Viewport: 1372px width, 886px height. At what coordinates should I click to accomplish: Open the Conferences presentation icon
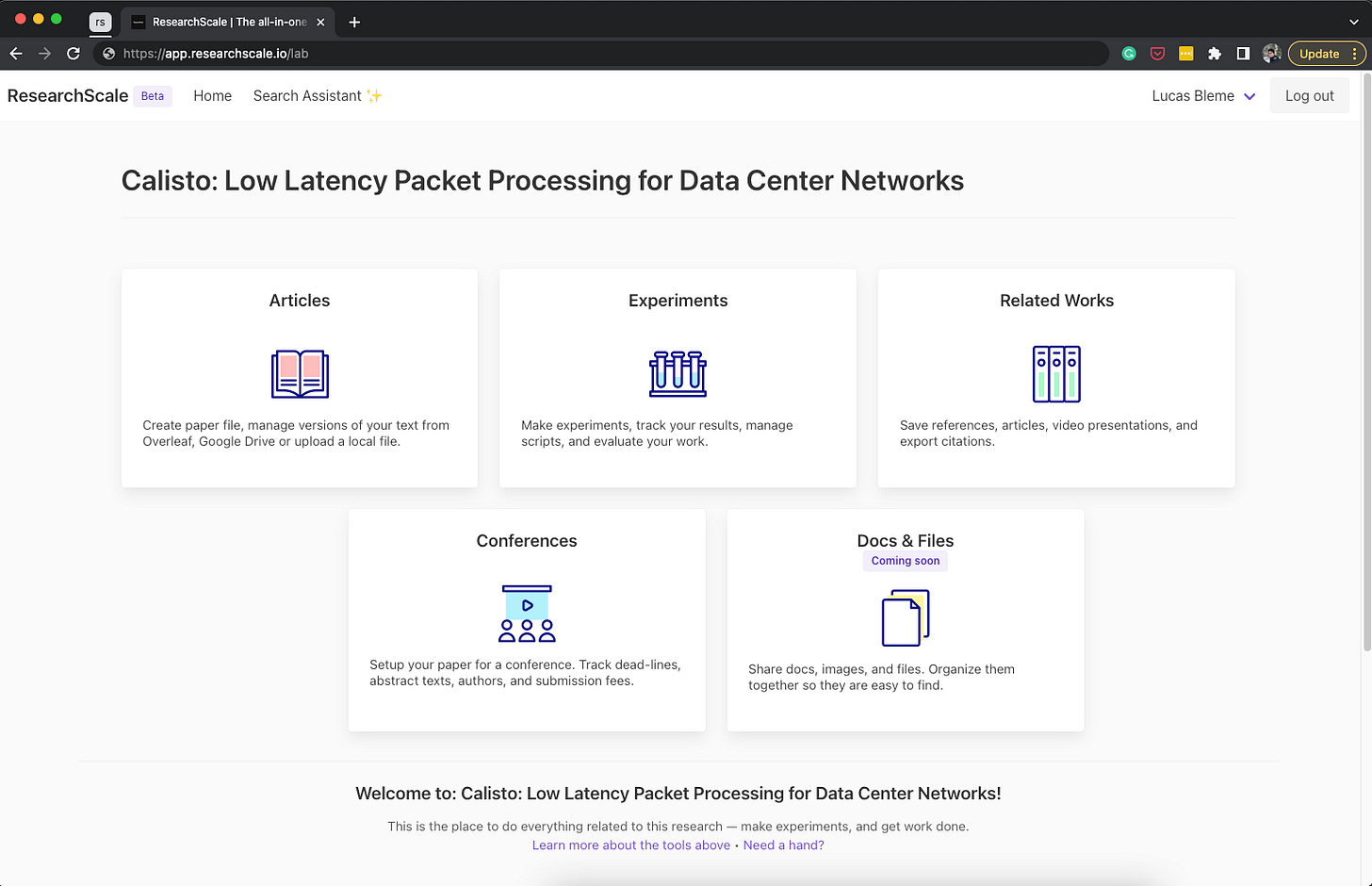coord(527,614)
